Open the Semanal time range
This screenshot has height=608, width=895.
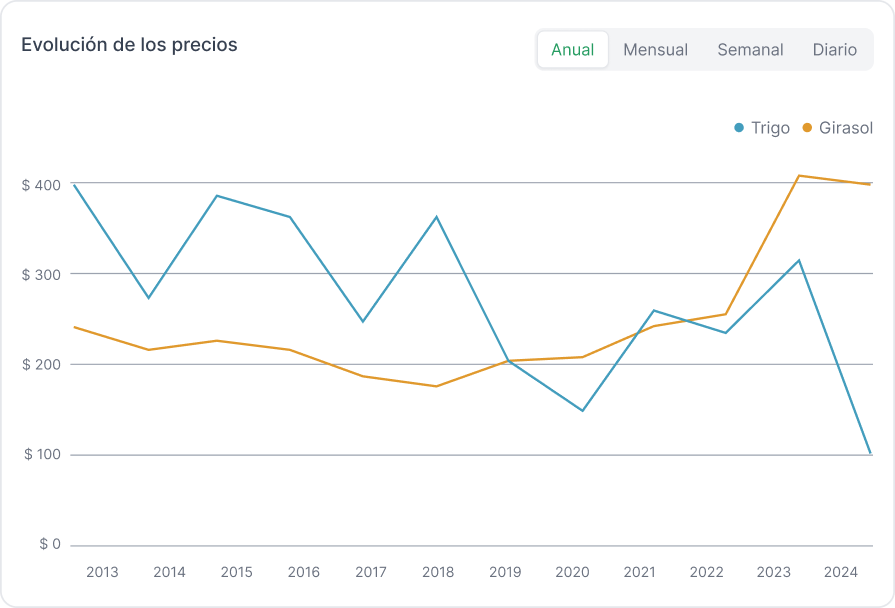coord(750,49)
